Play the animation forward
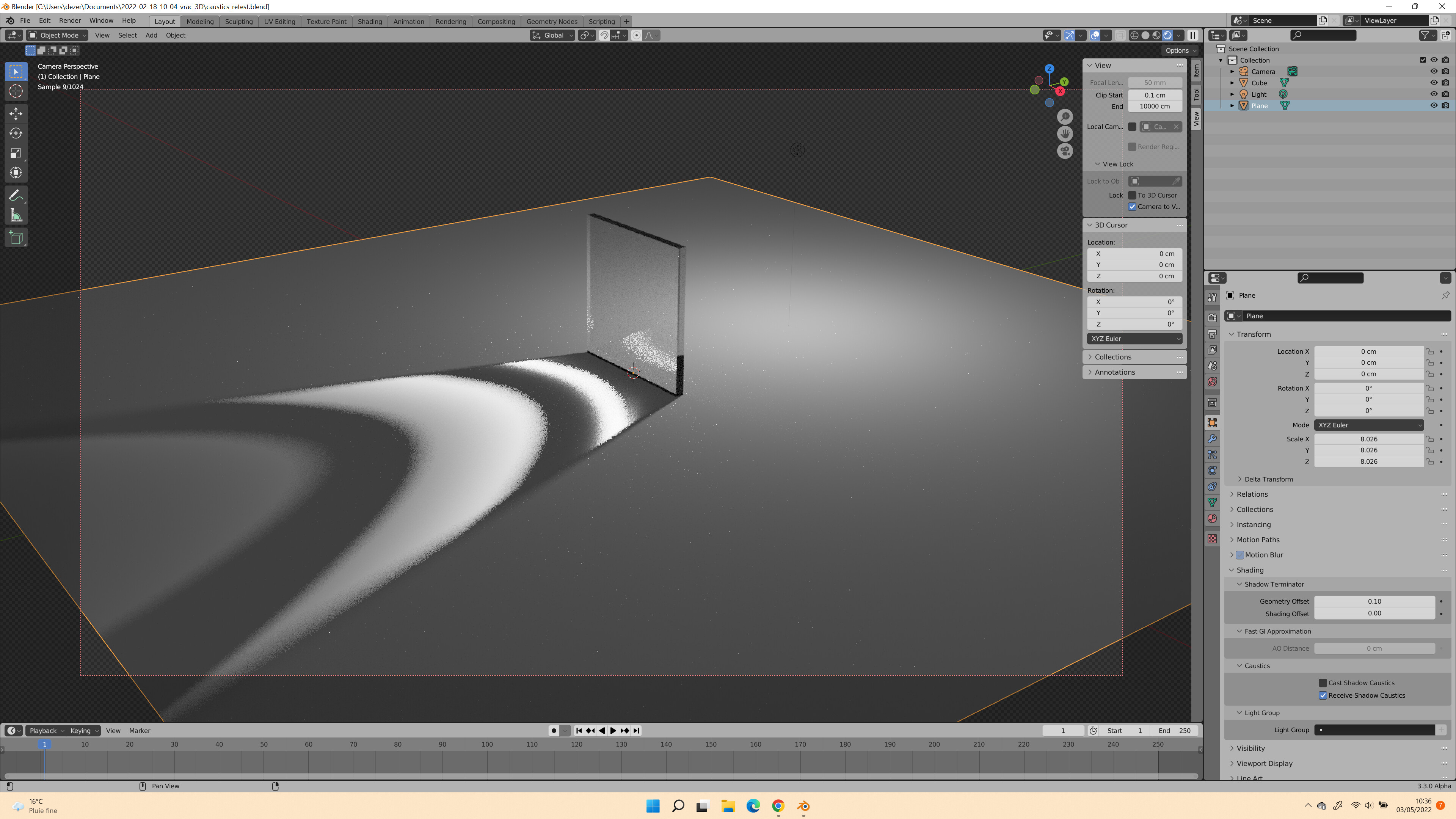Image resolution: width=1456 pixels, height=819 pixels. click(613, 730)
